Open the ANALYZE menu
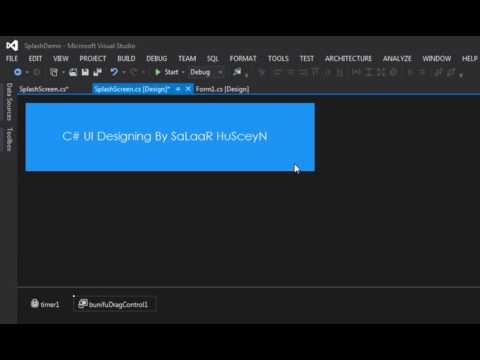Screen dimensions: 480x360 [397, 59]
